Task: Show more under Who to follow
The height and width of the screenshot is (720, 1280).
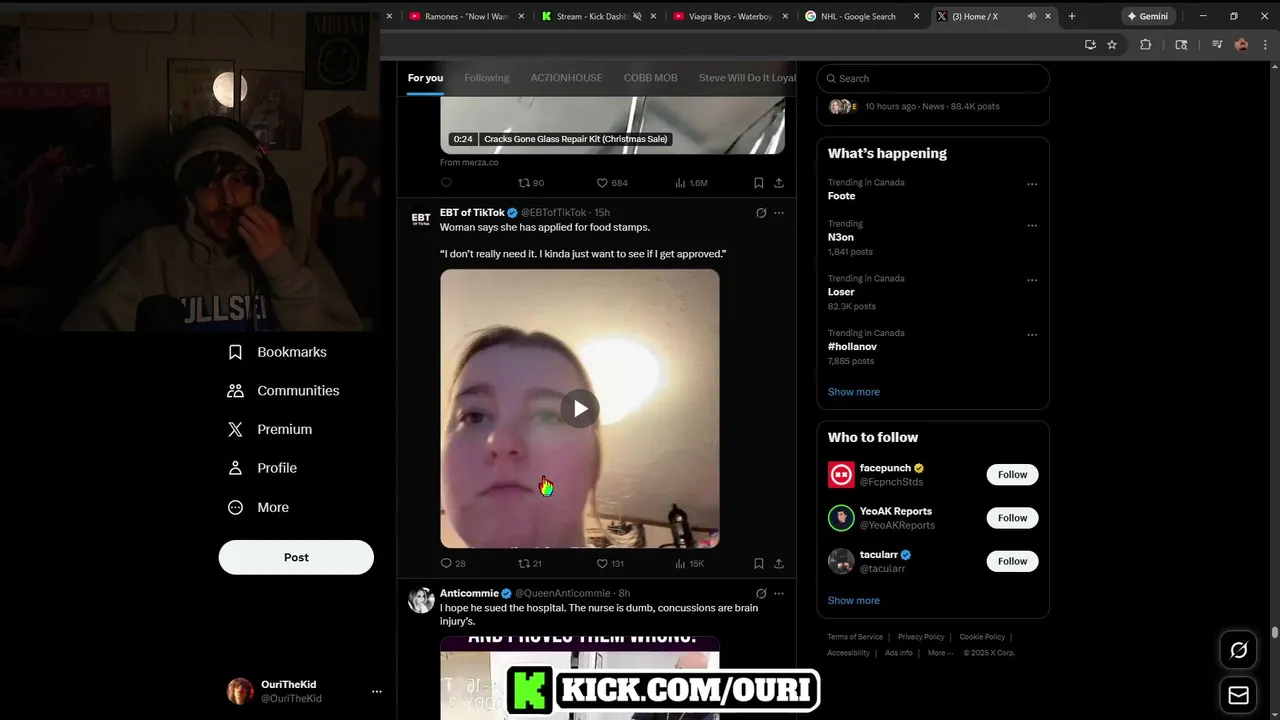Action: tap(854, 601)
